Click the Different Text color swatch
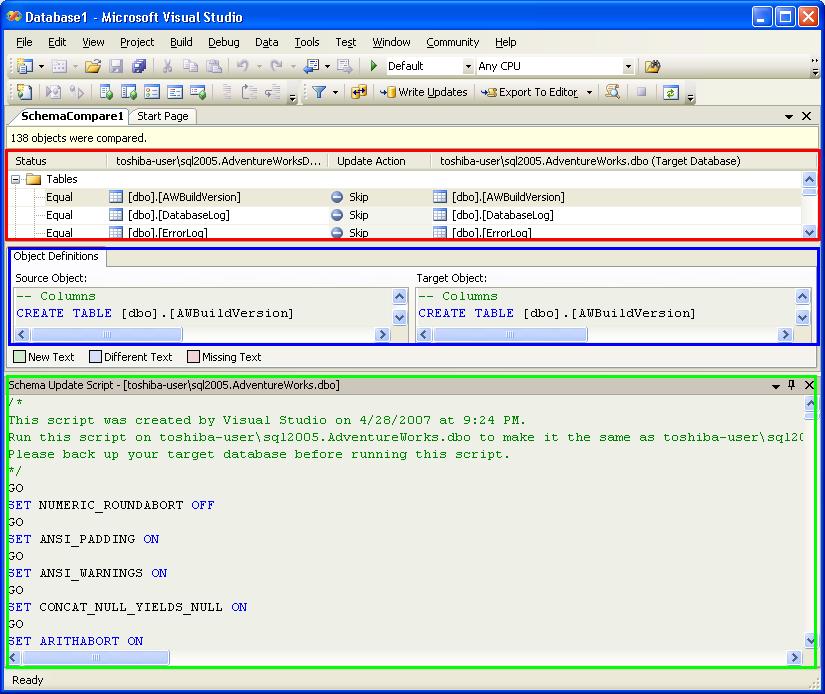825x694 pixels. (x=95, y=357)
